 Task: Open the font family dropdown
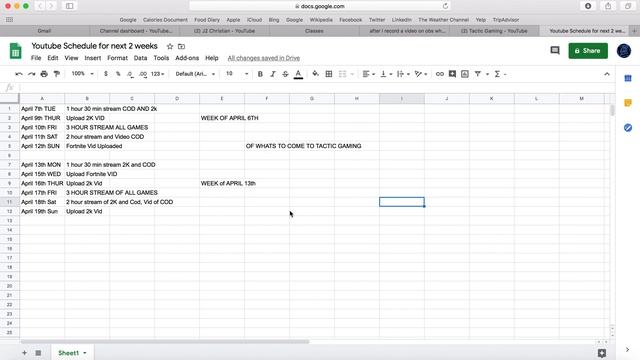195,74
